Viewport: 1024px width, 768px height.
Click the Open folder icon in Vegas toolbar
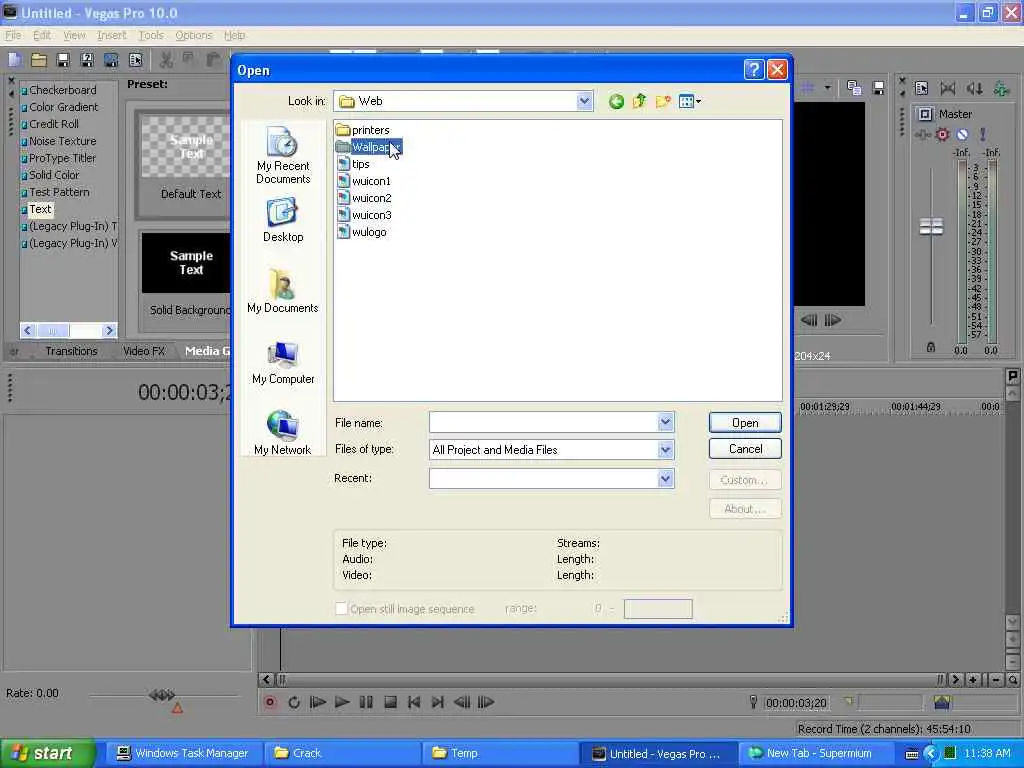coord(39,60)
